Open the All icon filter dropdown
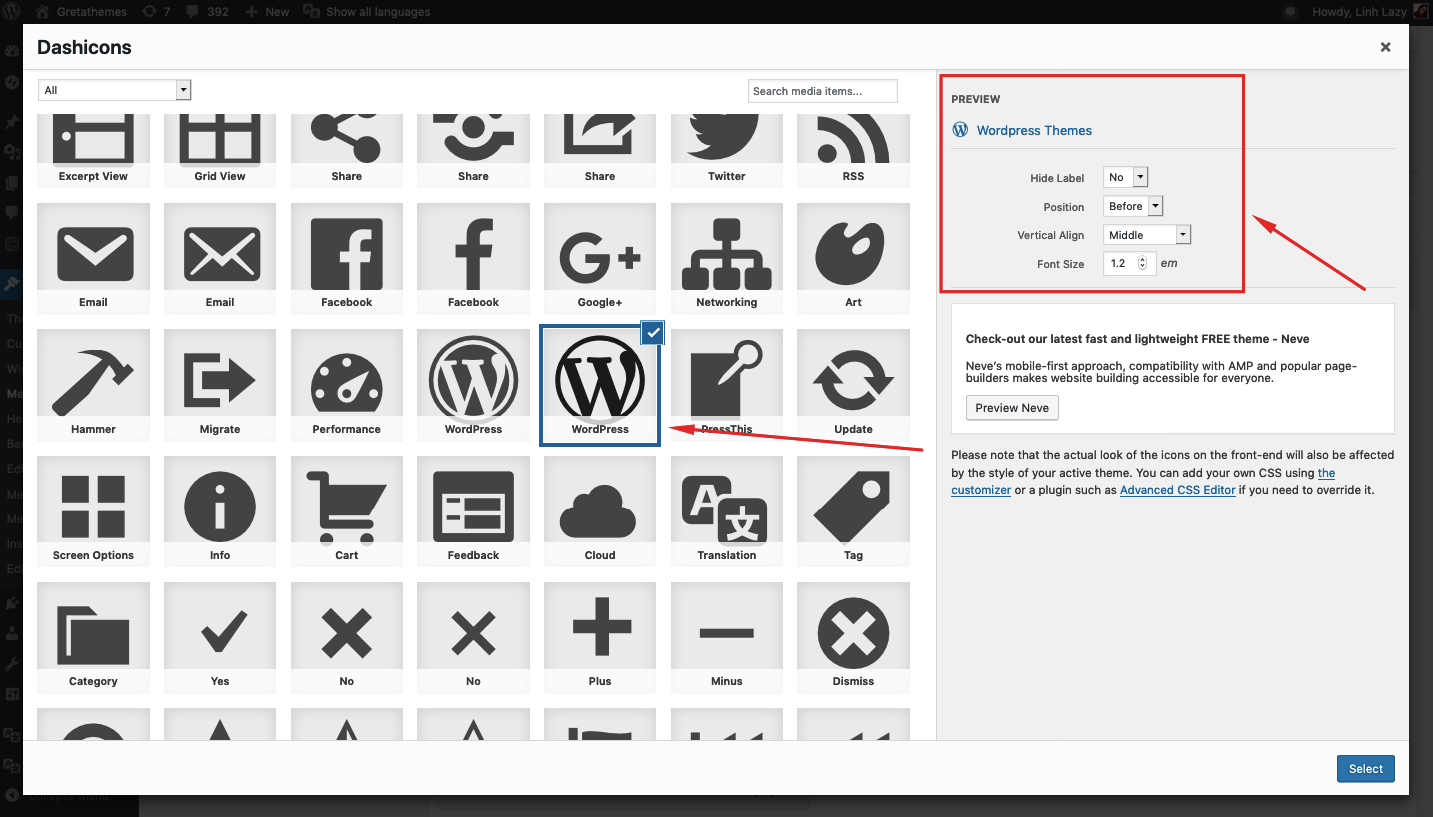This screenshot has width=1433, height=817. click(x=114, y=90)
